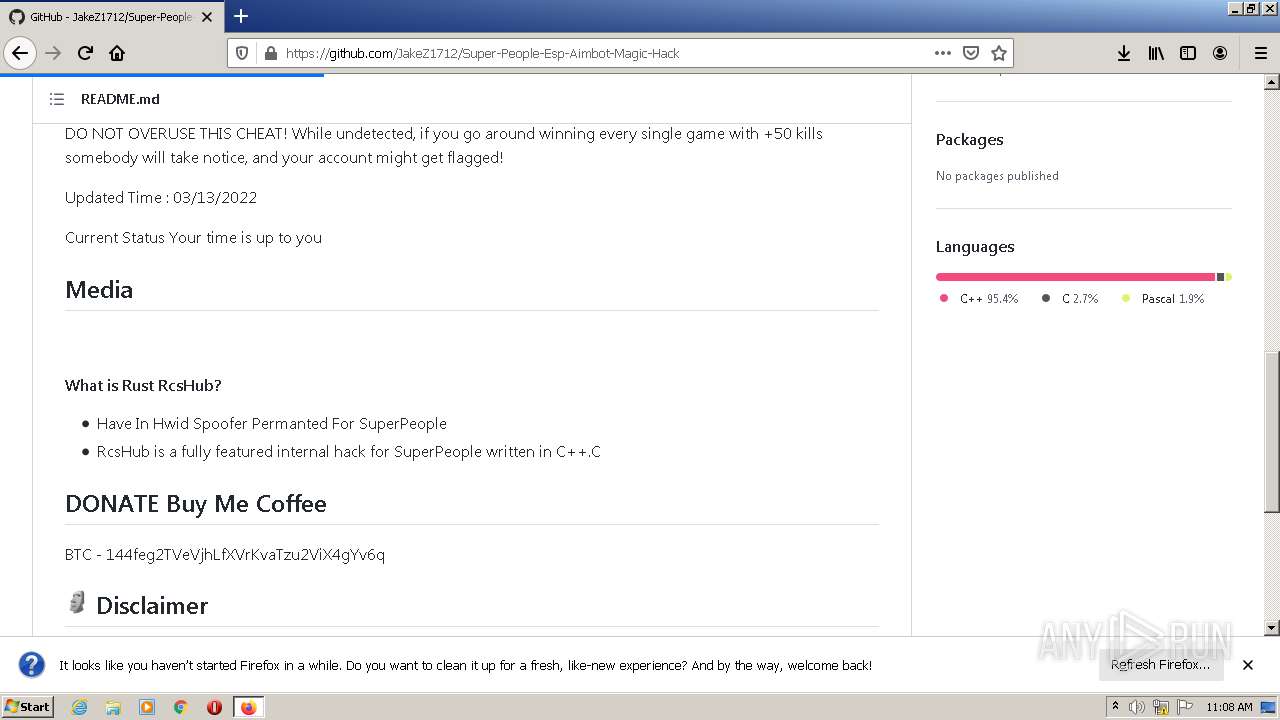Reload the current page
The image size is (1280, 720).
click(85, 53)
